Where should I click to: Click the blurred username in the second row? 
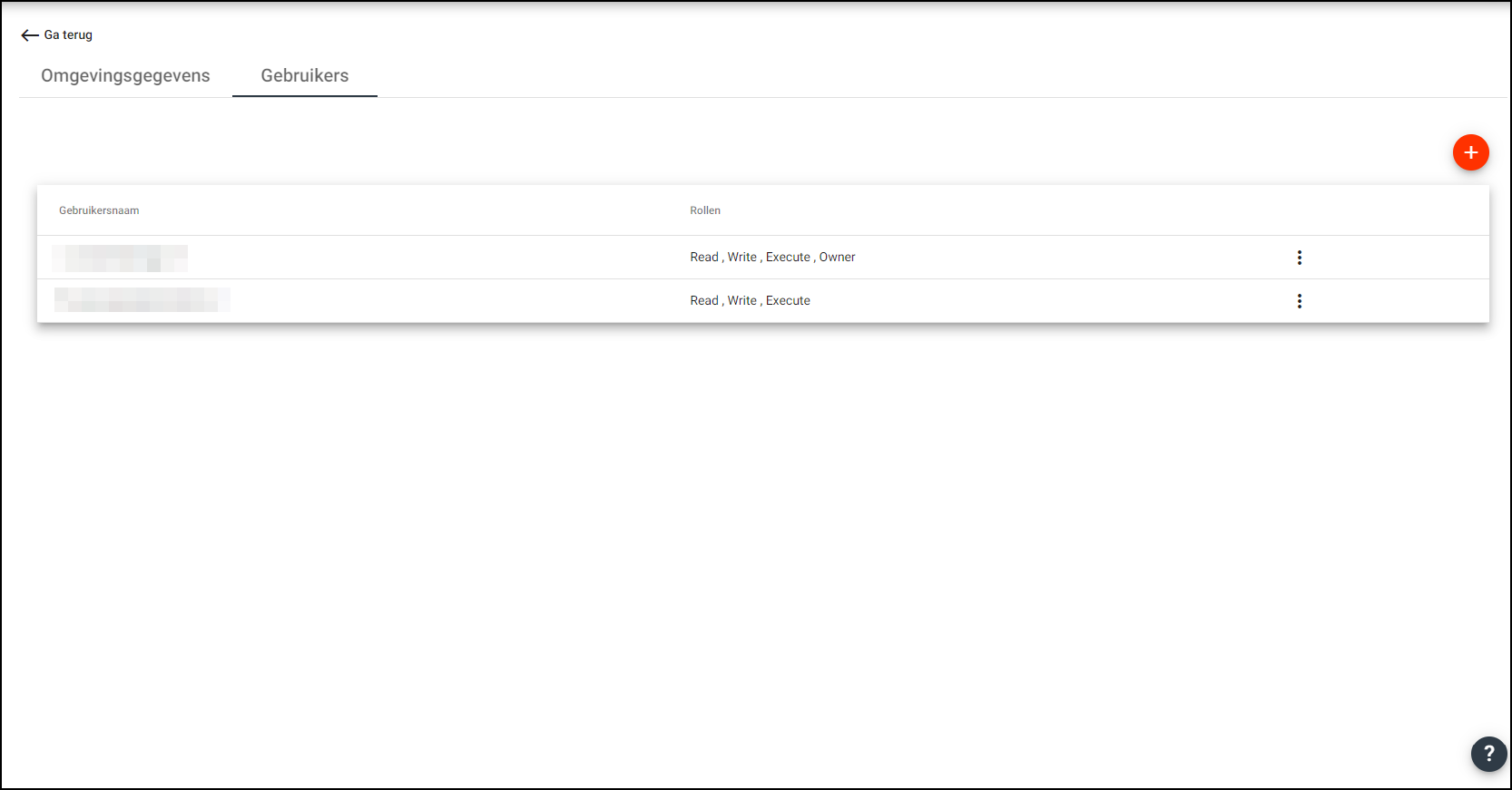pyautogui.click(x=142, y=300)
